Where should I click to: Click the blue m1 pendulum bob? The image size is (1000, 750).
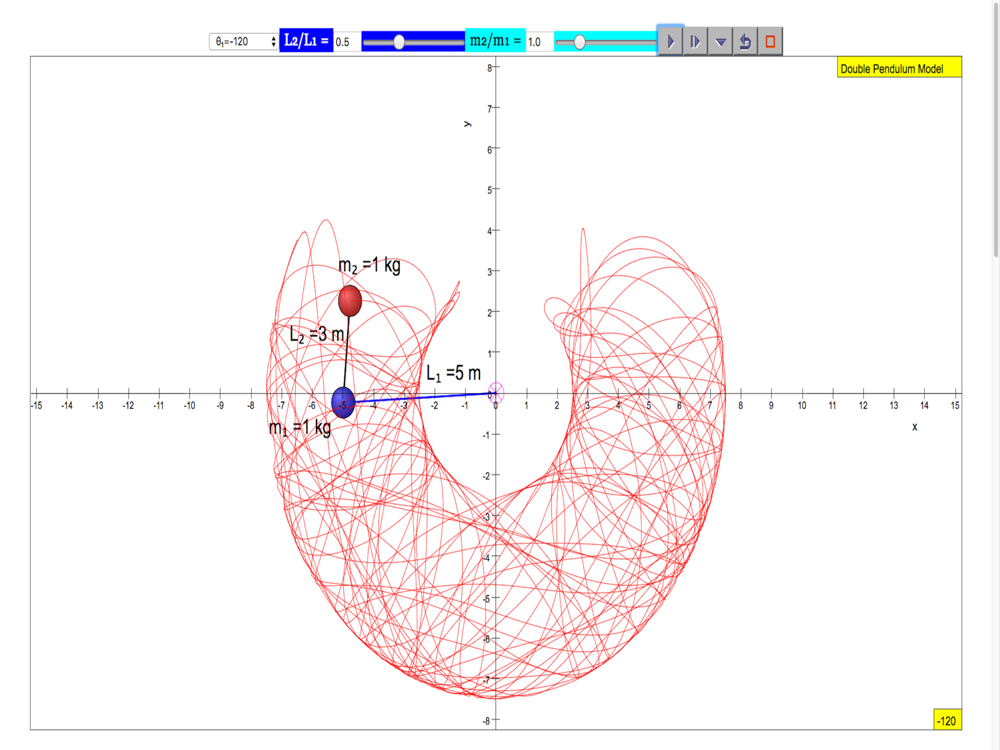tap(343, 402)
